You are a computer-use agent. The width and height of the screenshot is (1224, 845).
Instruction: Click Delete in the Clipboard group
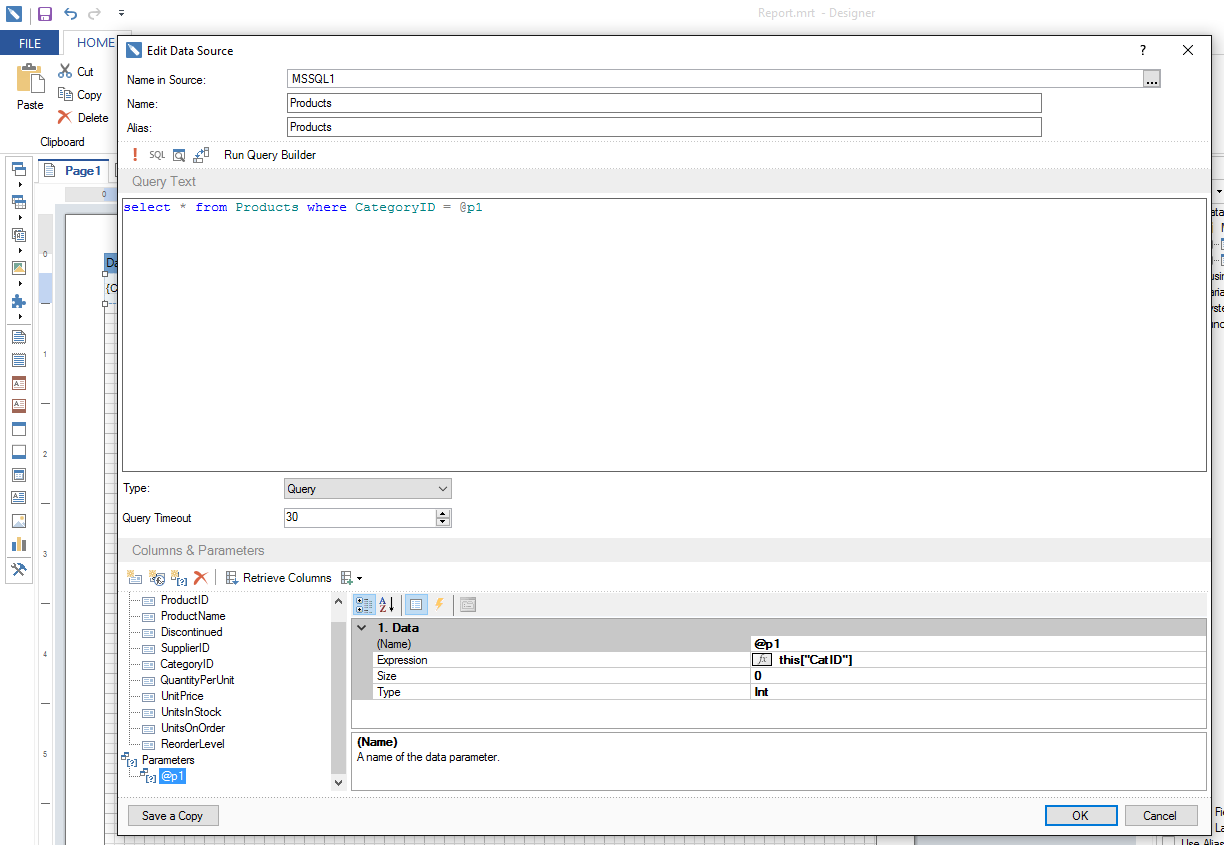pos(83,118)
